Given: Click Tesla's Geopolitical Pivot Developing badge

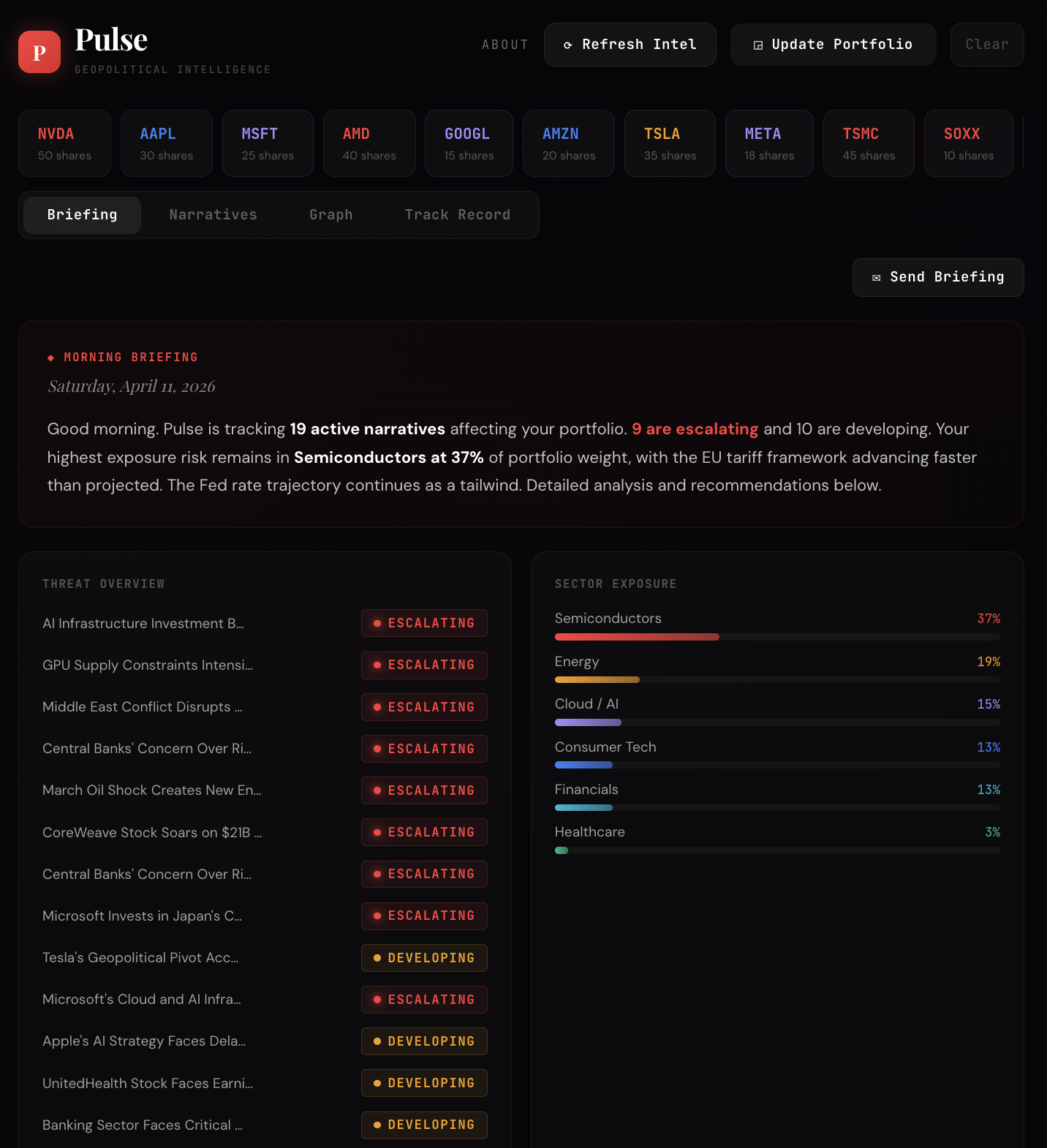Looking at the screenshot, I should click(x=424, y=958).
